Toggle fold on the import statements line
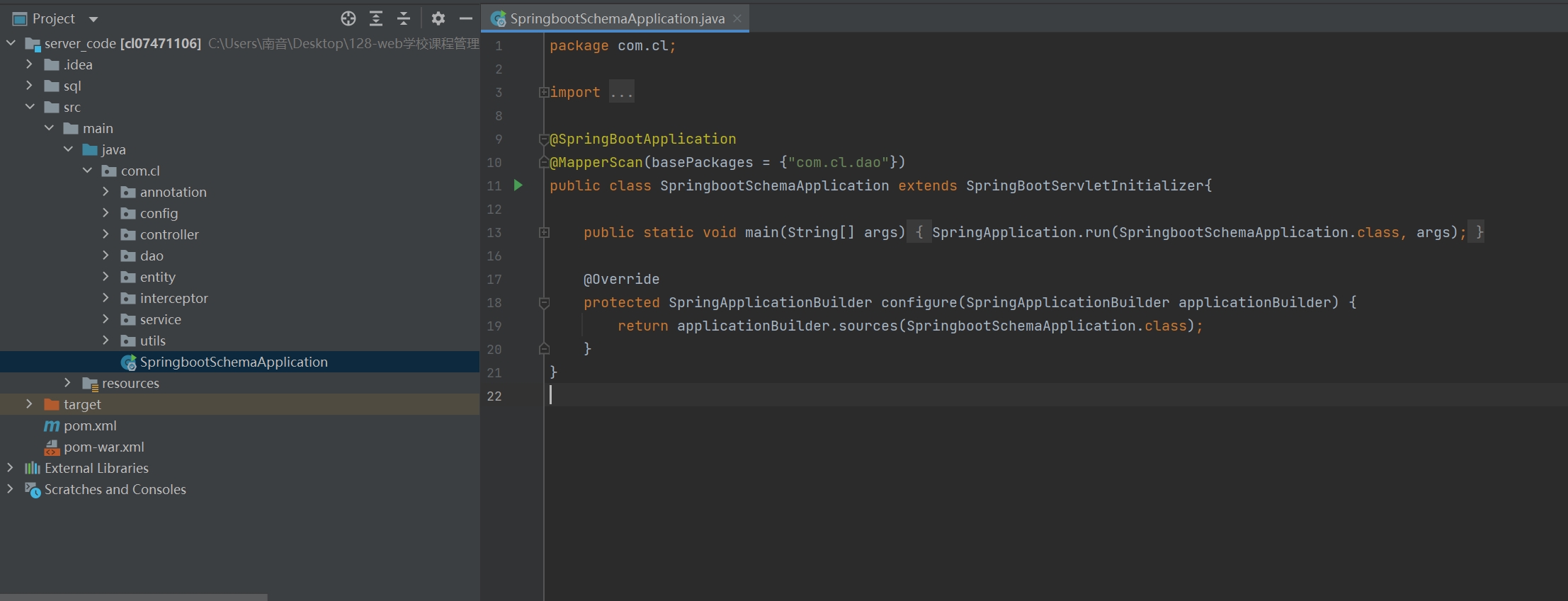1568x601 pixels. tap(543, 92)
